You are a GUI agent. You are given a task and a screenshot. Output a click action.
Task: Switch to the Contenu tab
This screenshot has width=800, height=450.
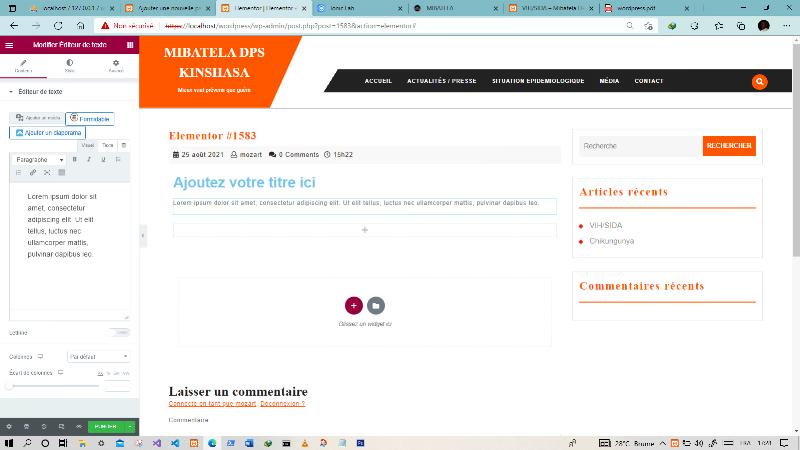coord(23,66)
